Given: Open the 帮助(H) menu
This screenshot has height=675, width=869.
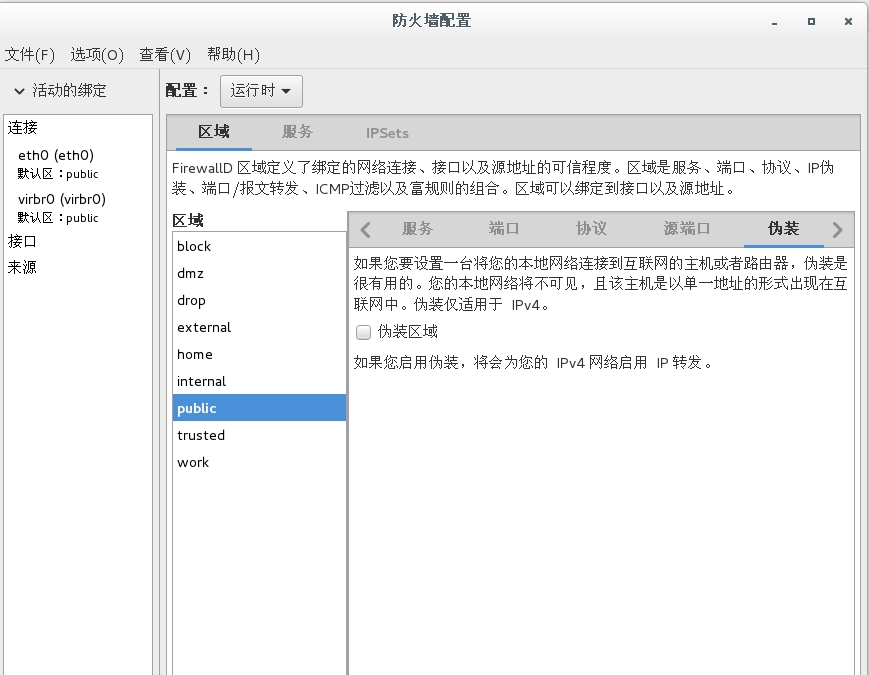Looking at the screenshot, I should pyautogui.click(x=233, y=54).
